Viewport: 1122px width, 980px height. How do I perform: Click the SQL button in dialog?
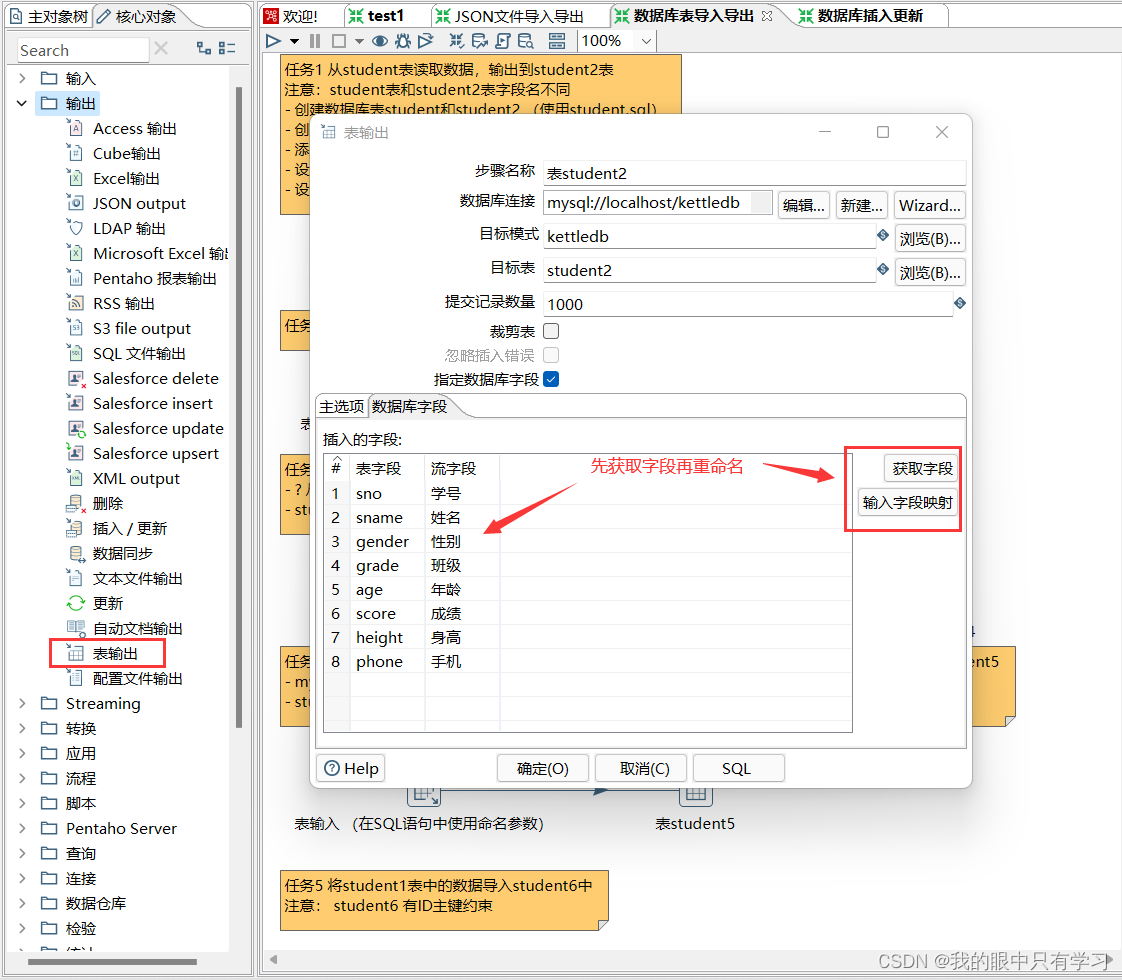[738, 768]
